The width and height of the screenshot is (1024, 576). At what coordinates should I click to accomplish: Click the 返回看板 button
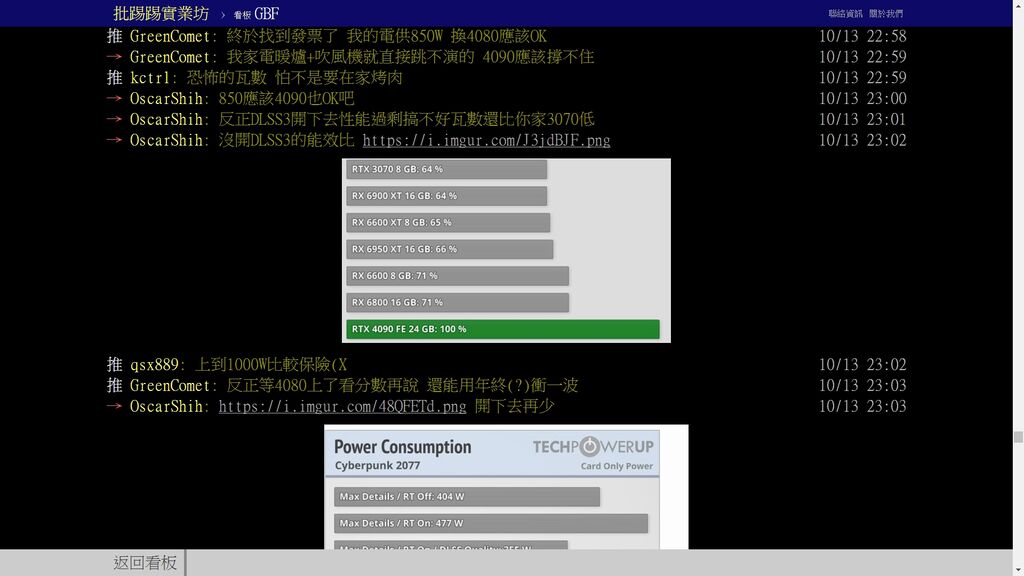(145, 562)
